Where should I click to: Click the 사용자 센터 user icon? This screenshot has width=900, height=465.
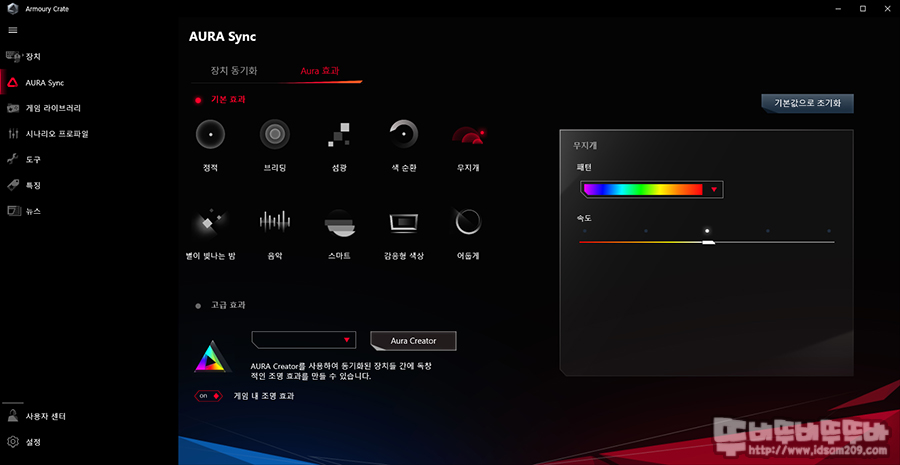tap(13, 416)
